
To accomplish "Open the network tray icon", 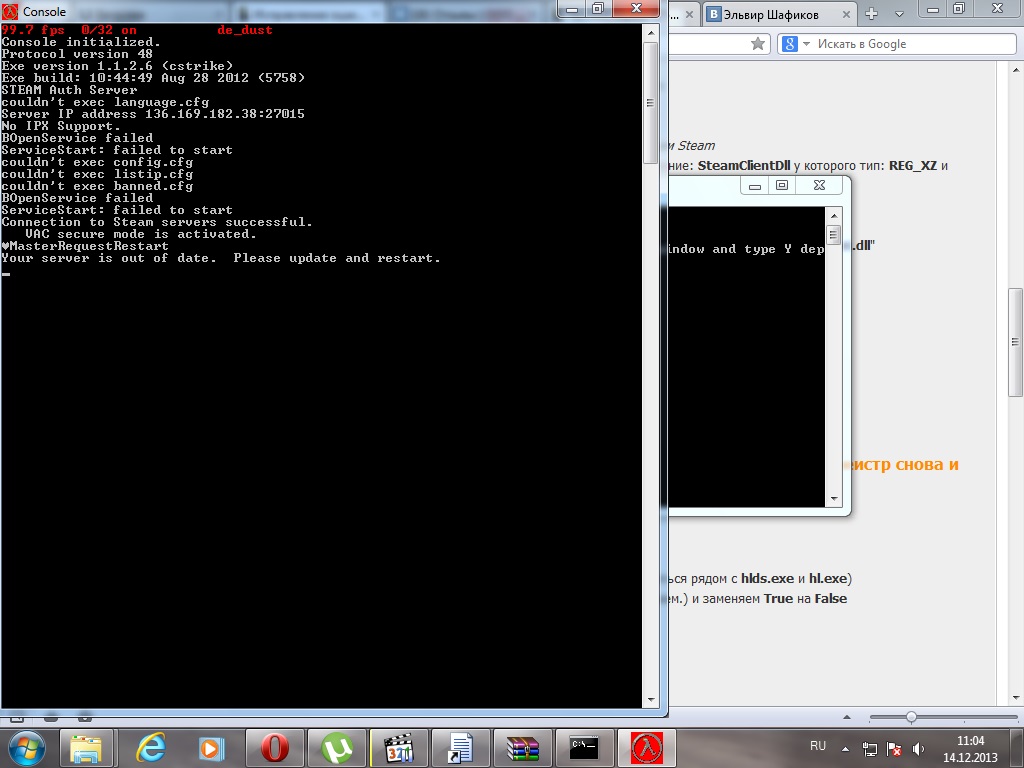I will 870,749.
